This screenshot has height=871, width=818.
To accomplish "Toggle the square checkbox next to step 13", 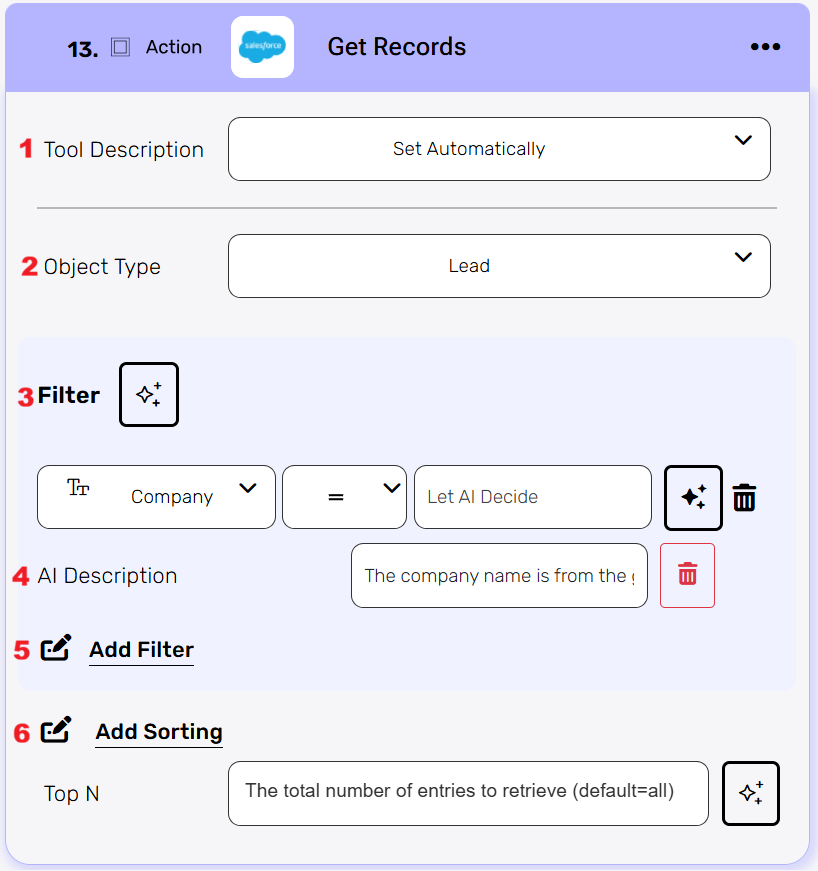I will (120, 47).
